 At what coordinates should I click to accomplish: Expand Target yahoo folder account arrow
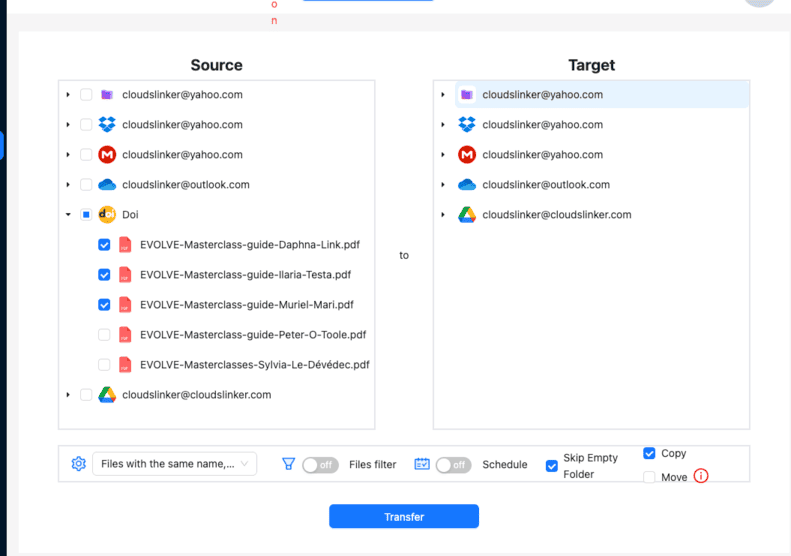click(443, 94)
